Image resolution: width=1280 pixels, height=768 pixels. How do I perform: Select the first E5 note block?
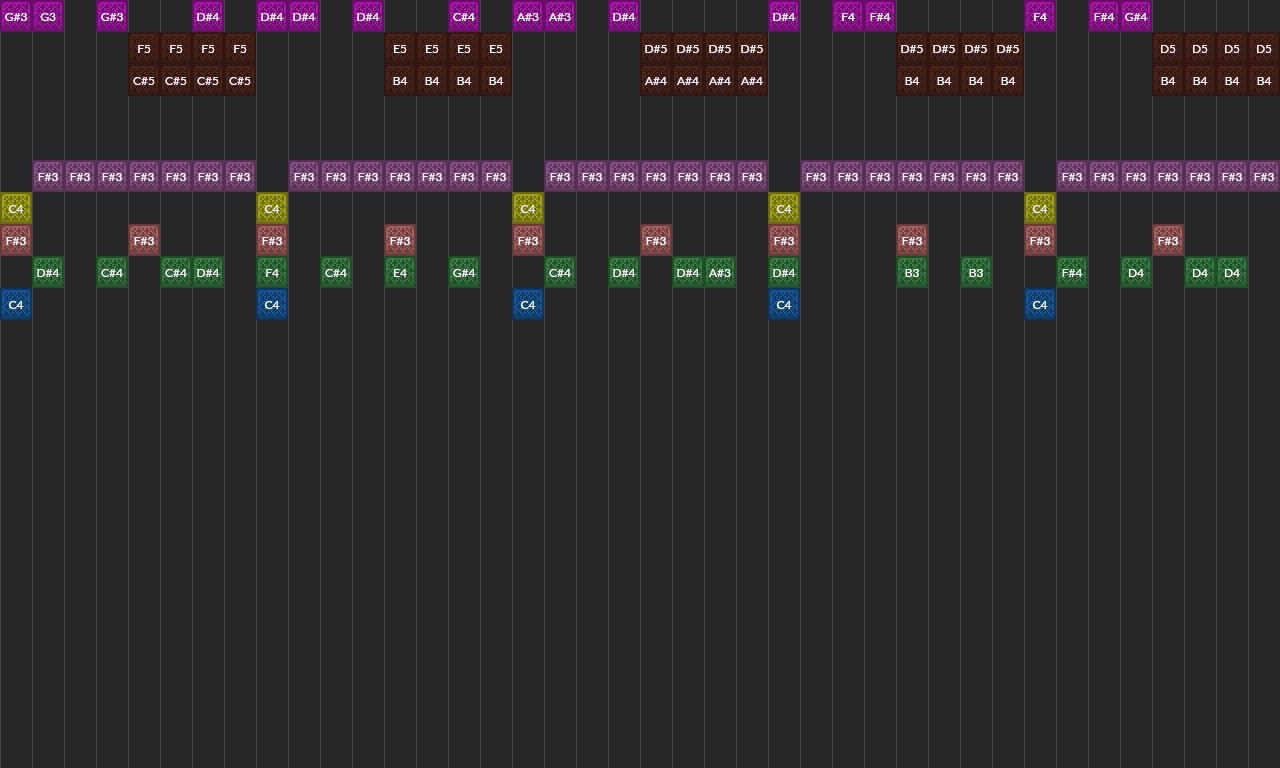[400, 48]
